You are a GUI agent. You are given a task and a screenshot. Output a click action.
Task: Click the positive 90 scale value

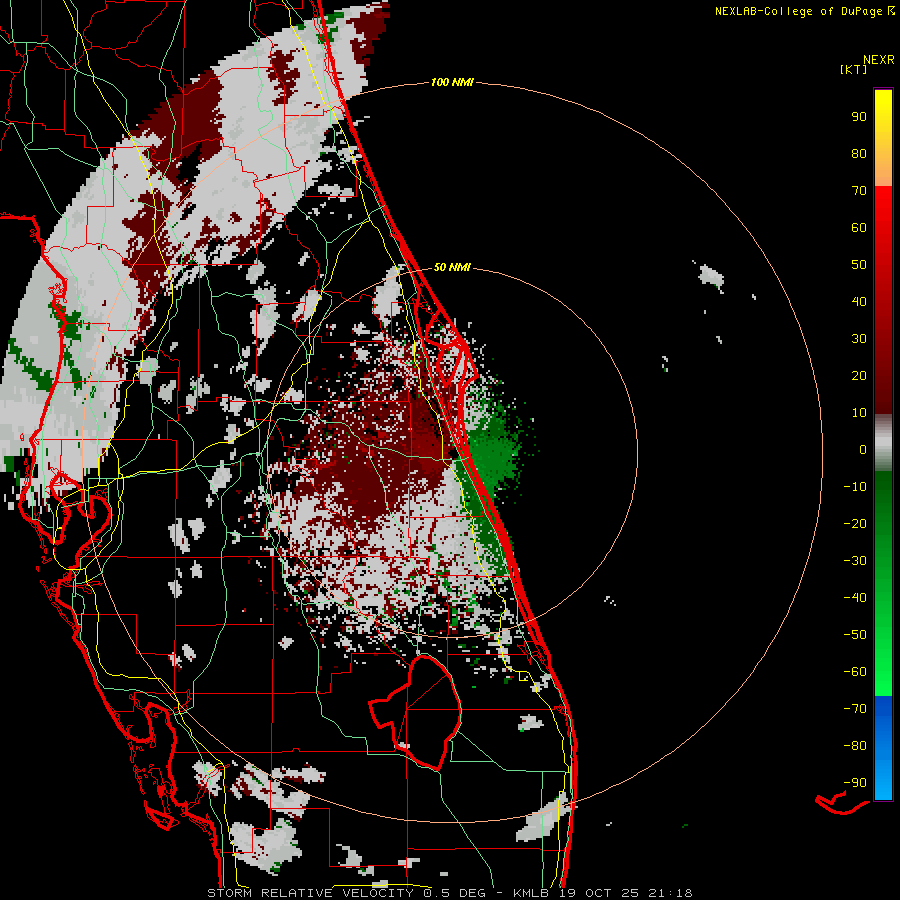[x=859, y=117]
